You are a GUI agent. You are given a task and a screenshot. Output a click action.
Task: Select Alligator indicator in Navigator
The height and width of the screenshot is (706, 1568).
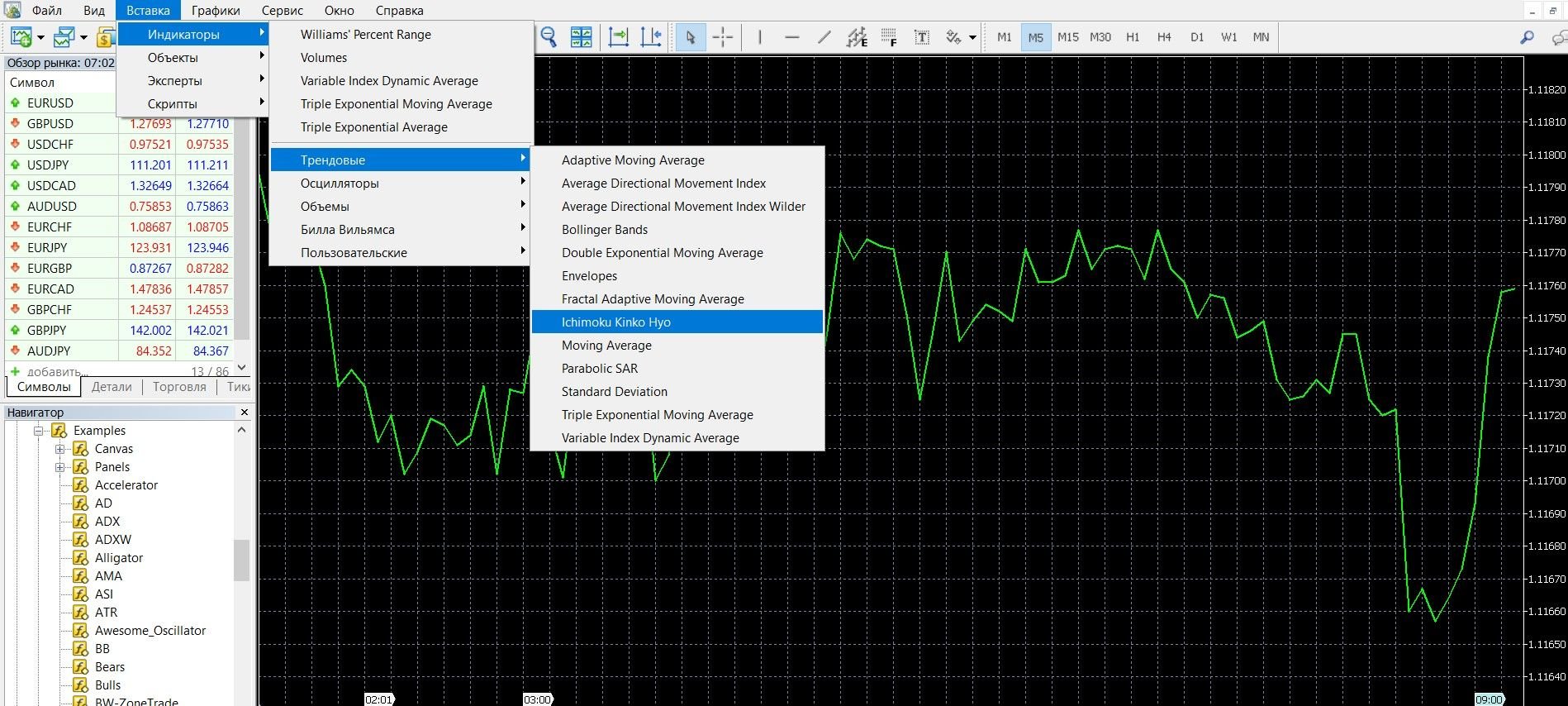click(119, 558)
